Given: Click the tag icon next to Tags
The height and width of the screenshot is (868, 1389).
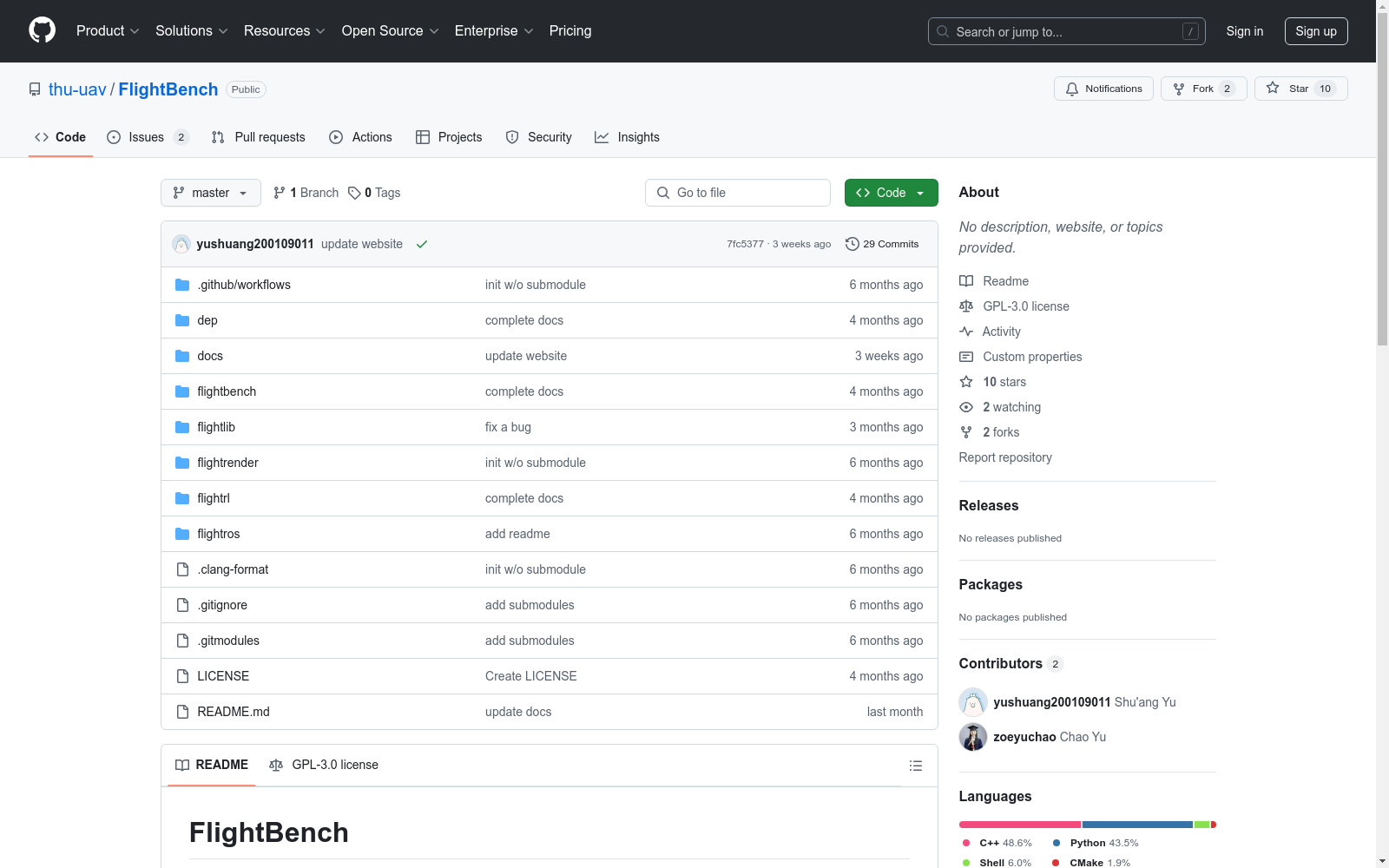Looking at the screenshot, I should 354,193.
